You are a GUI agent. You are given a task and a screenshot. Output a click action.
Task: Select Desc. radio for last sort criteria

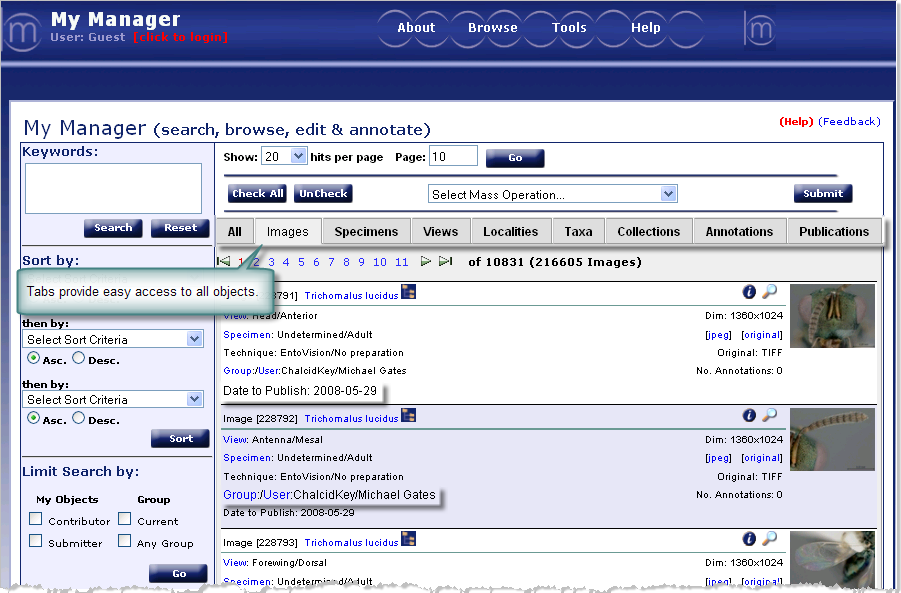tap(79, 419)
